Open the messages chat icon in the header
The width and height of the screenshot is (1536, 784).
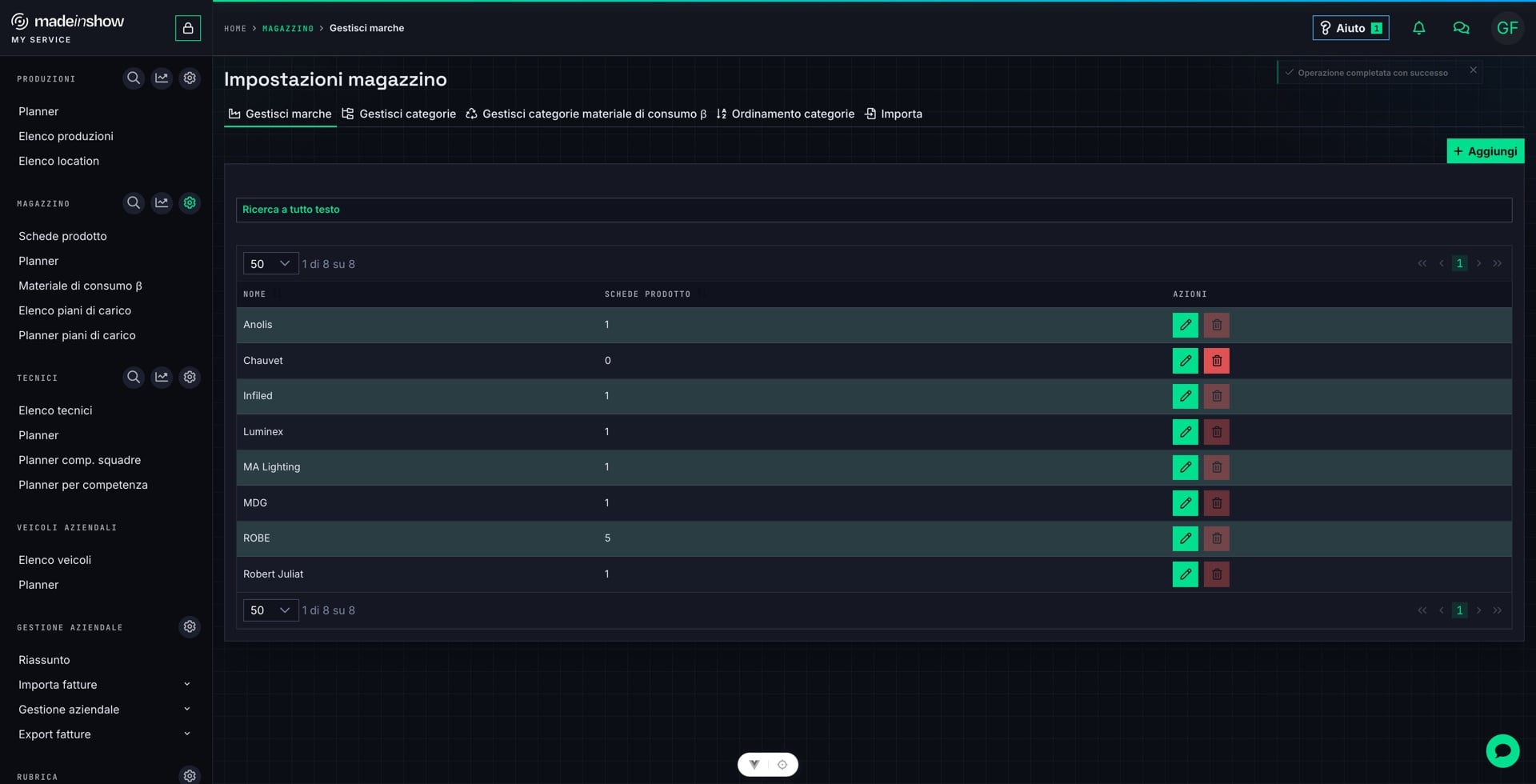(1461, 28)
